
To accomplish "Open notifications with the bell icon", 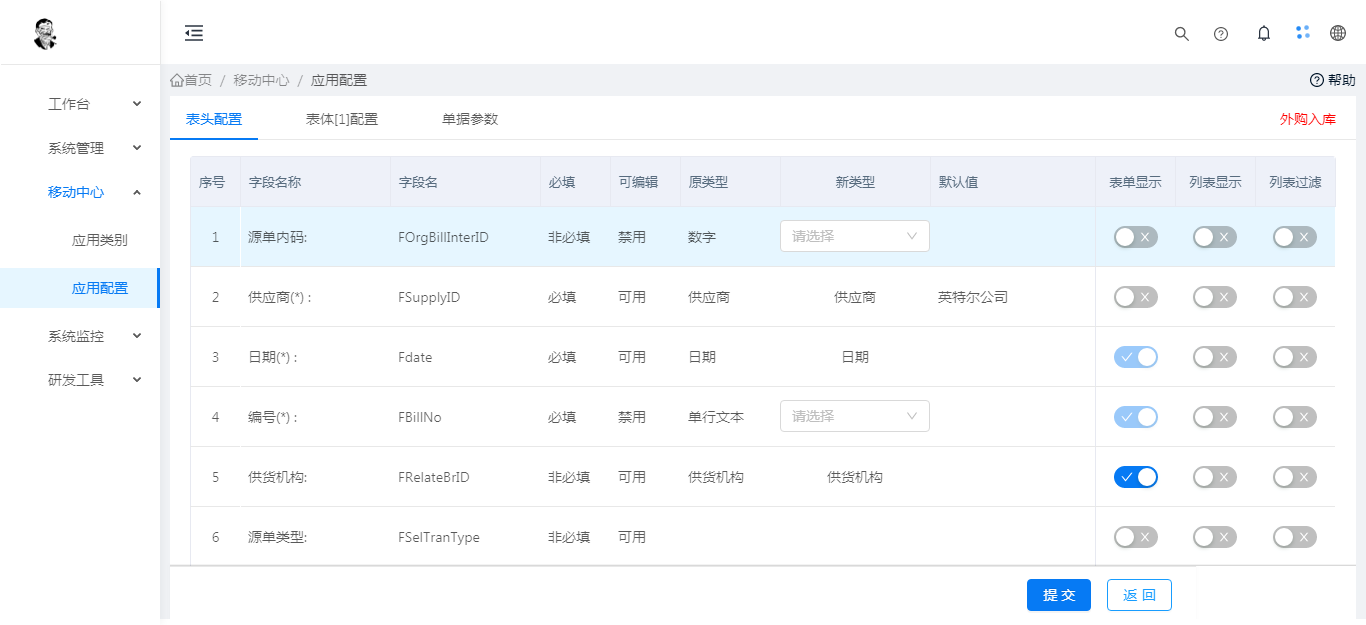I will (x=1263, y=33).
